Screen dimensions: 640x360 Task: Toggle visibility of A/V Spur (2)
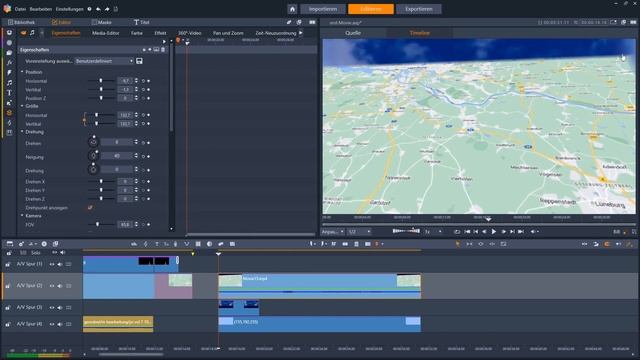point(52,286)
